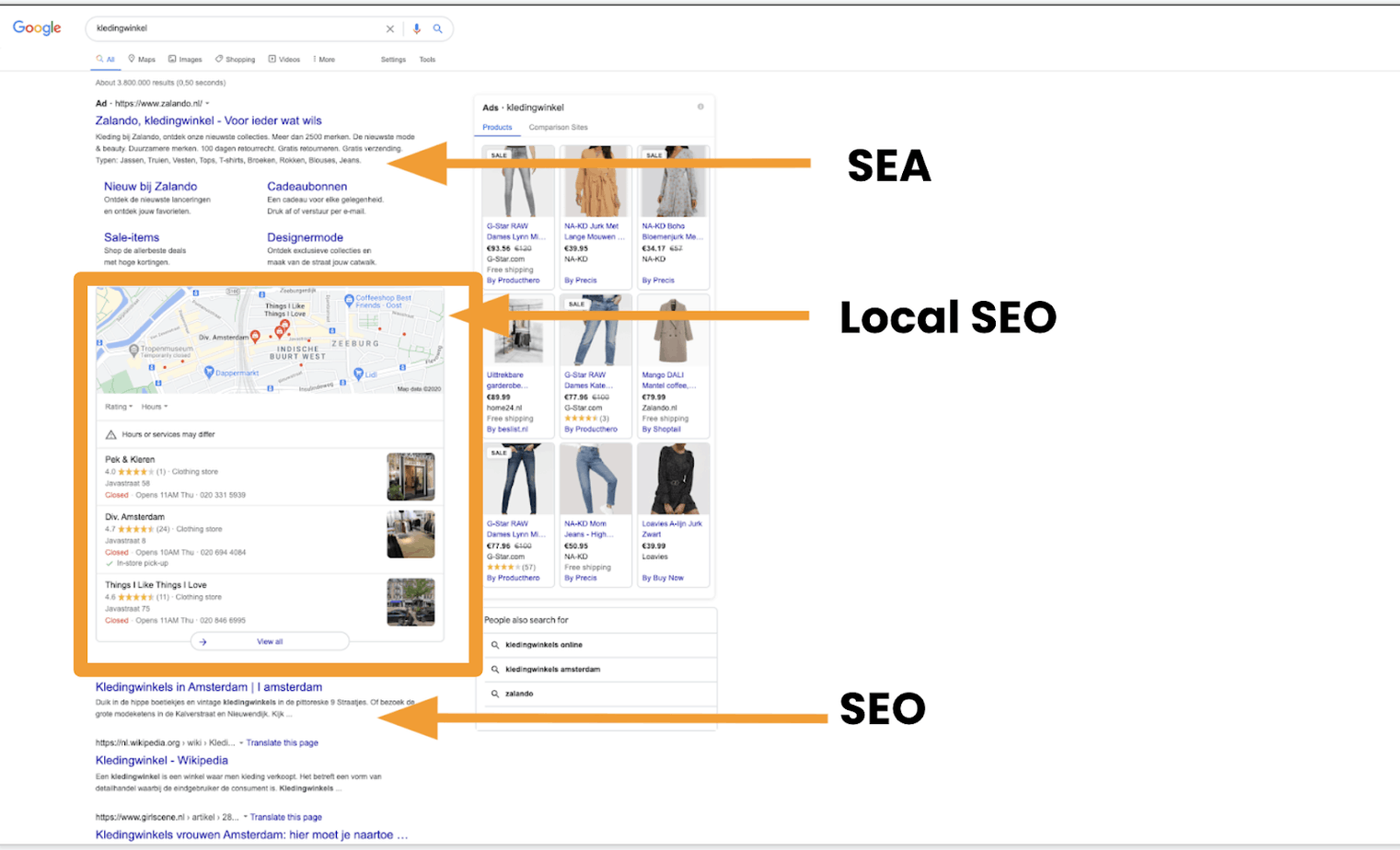The image size is (1400, 850).
Task: Open the Videos tab
Action: [x=284, y=59]
